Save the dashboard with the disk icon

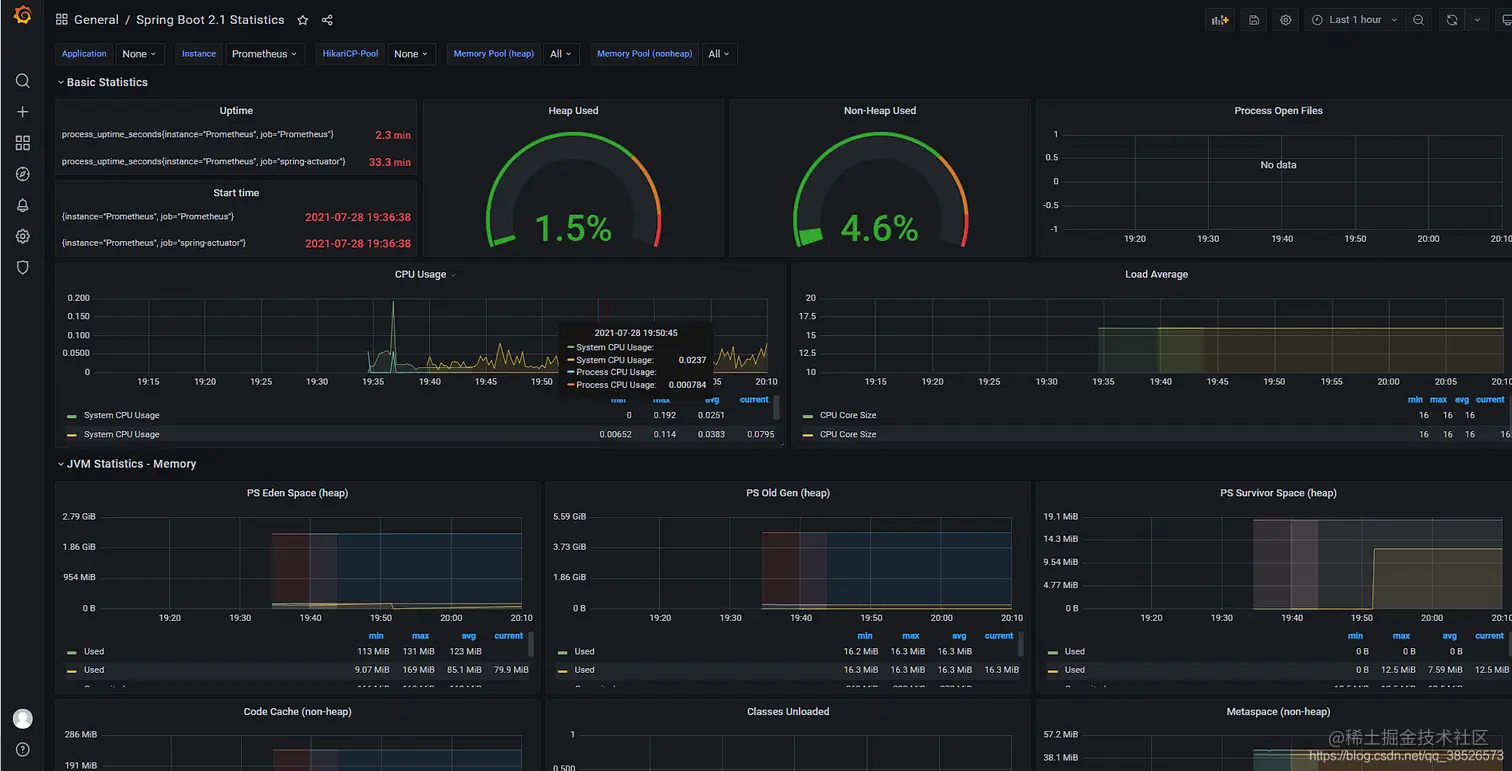(x=1254, y=20)
